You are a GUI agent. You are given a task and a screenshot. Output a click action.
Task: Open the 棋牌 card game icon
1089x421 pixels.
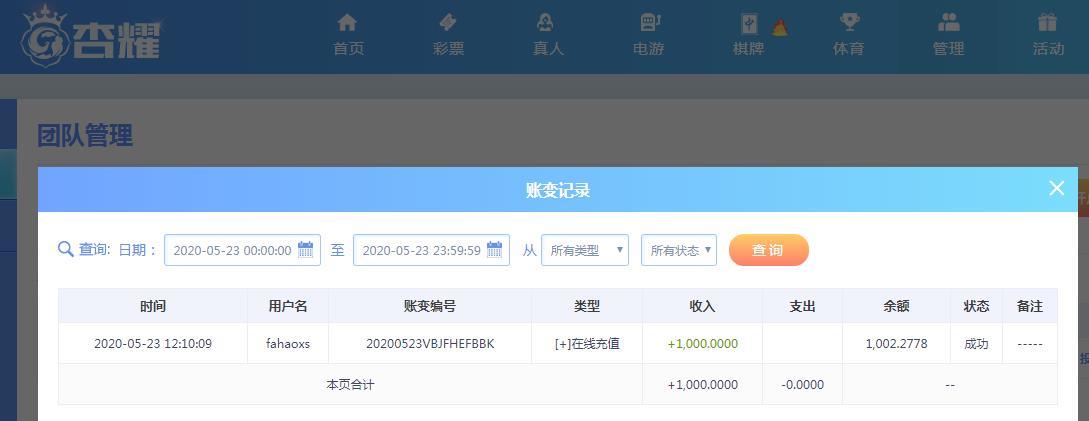pyautogui.click(x=749, y=24)
